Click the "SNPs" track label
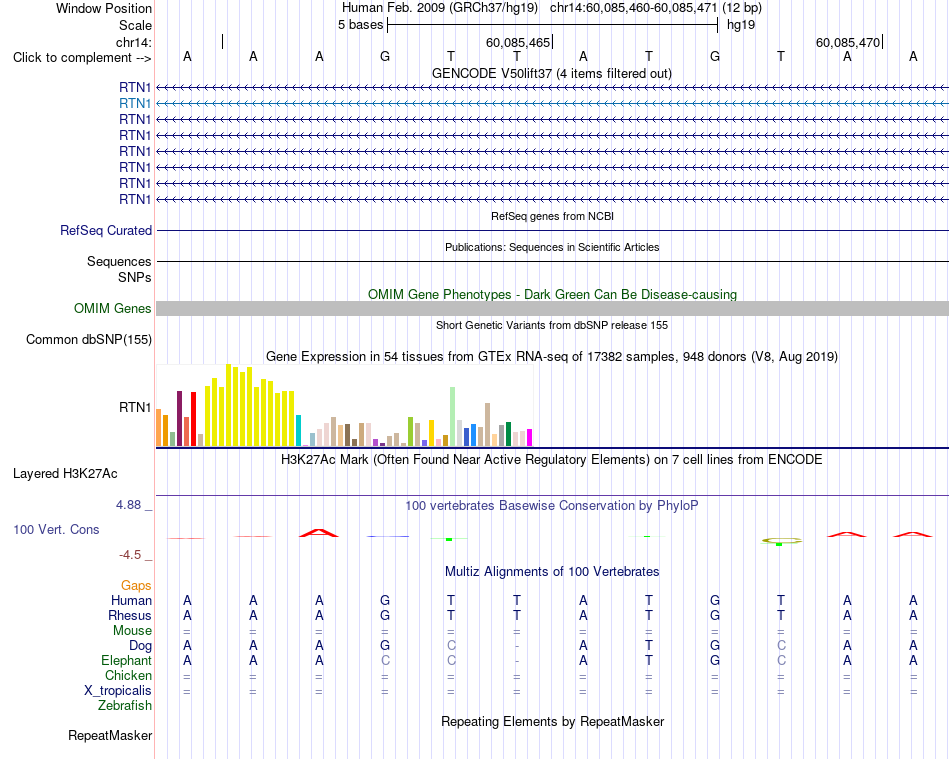 (135, 277)
